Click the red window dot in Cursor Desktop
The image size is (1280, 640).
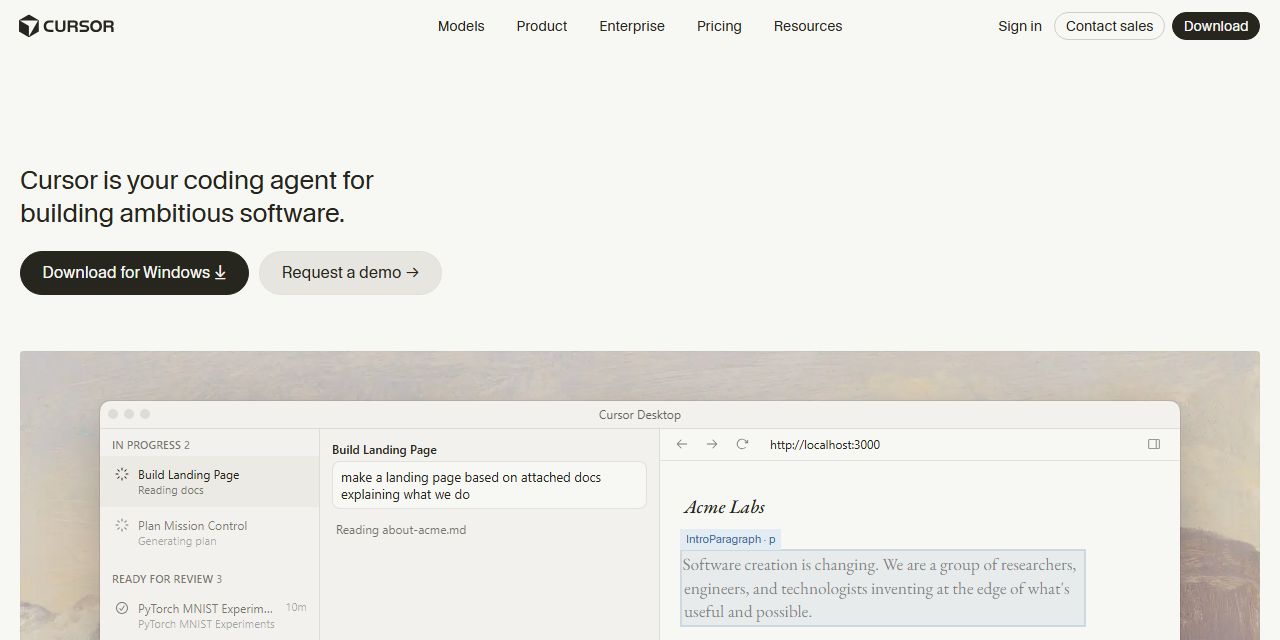pos(113,414)
